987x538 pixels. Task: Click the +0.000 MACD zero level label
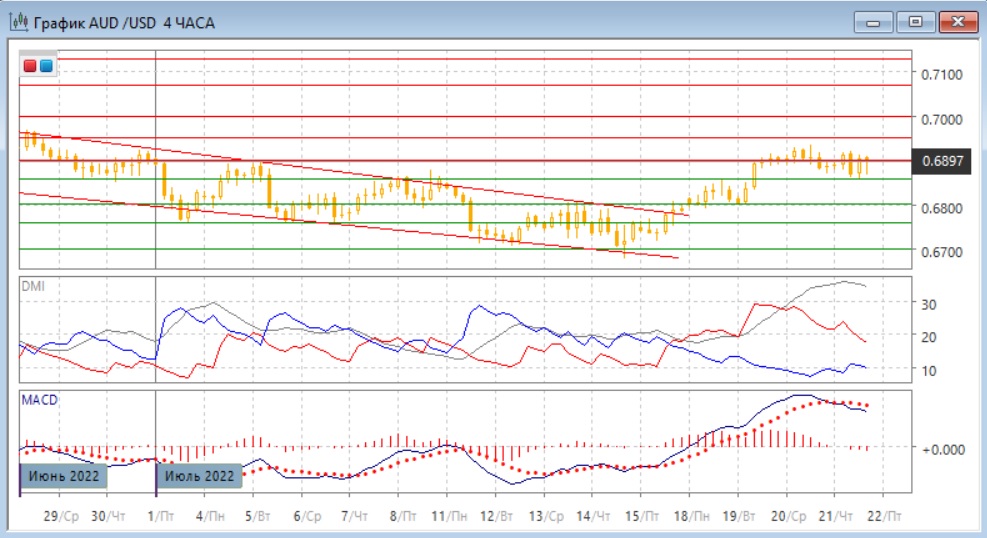tap(943, 449)
